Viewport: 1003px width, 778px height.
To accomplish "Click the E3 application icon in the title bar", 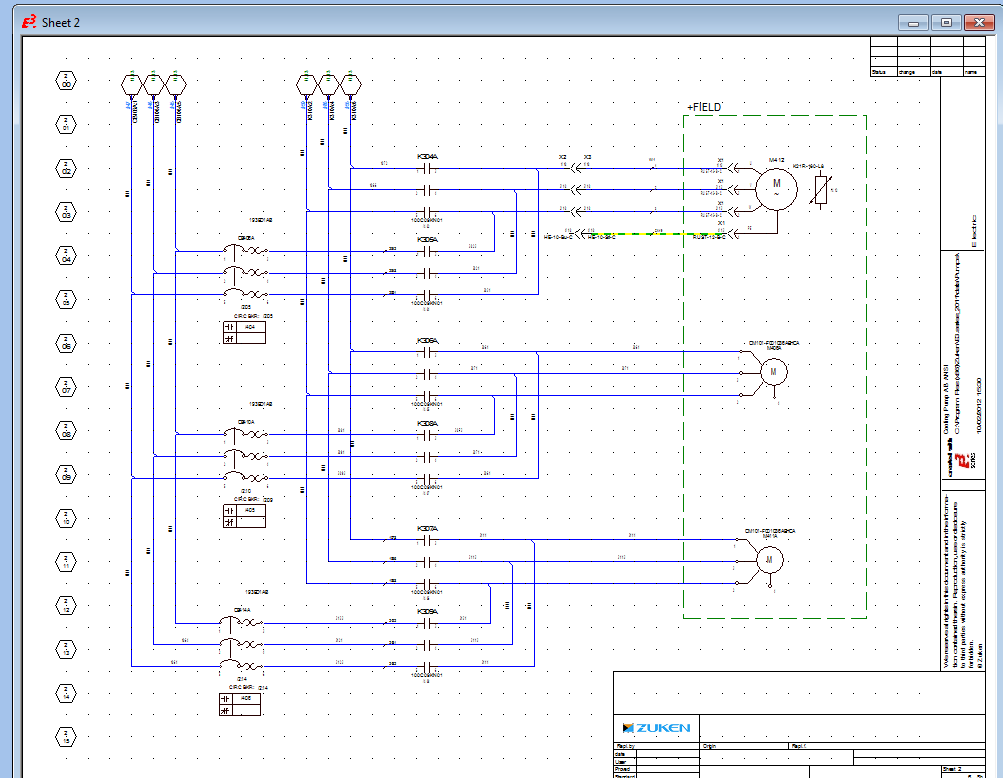I will pos(28,21).
